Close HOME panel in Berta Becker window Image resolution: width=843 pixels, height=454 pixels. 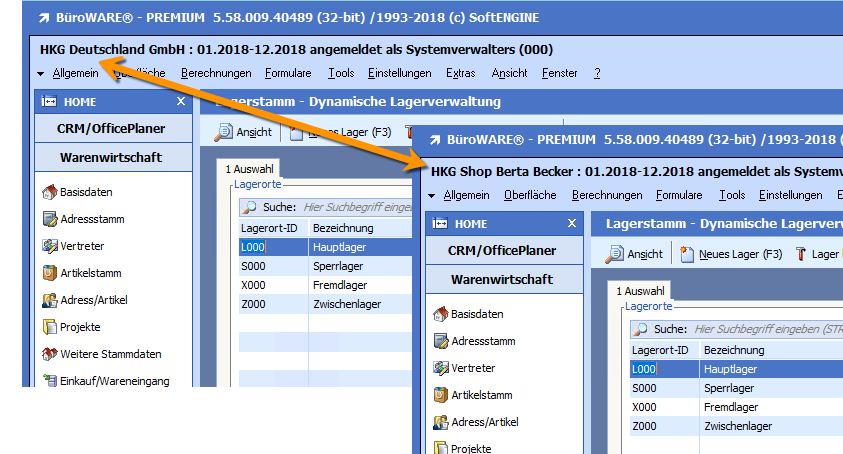(x=572, y=223)
